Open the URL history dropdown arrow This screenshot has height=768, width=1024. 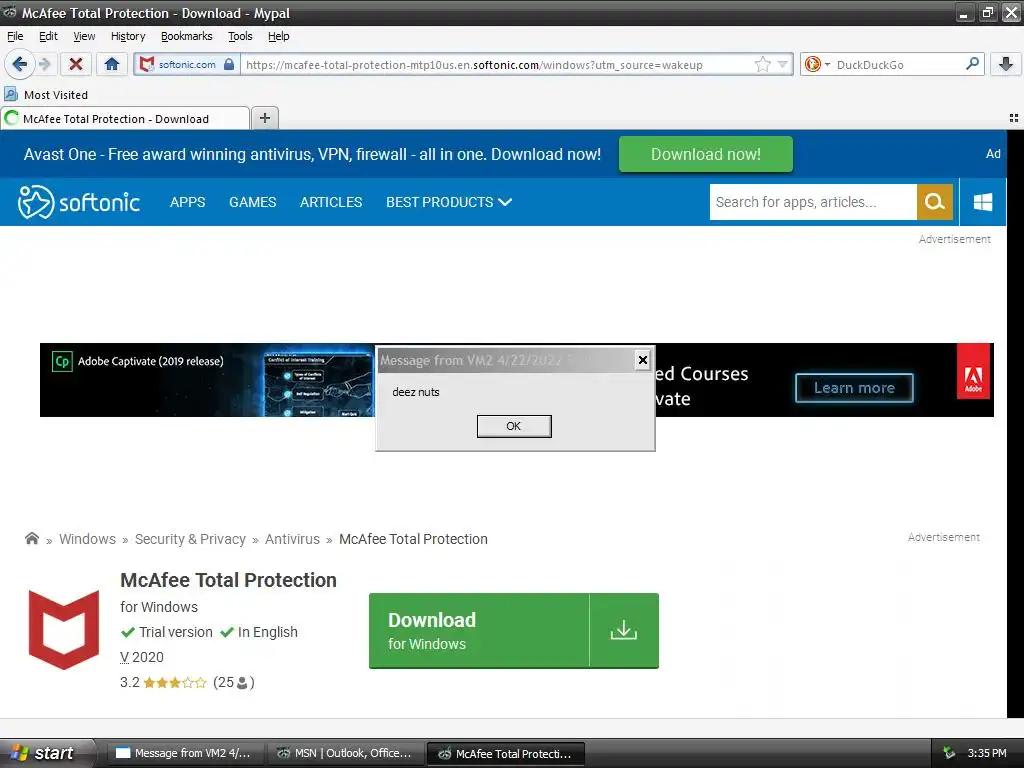(782, 64)
